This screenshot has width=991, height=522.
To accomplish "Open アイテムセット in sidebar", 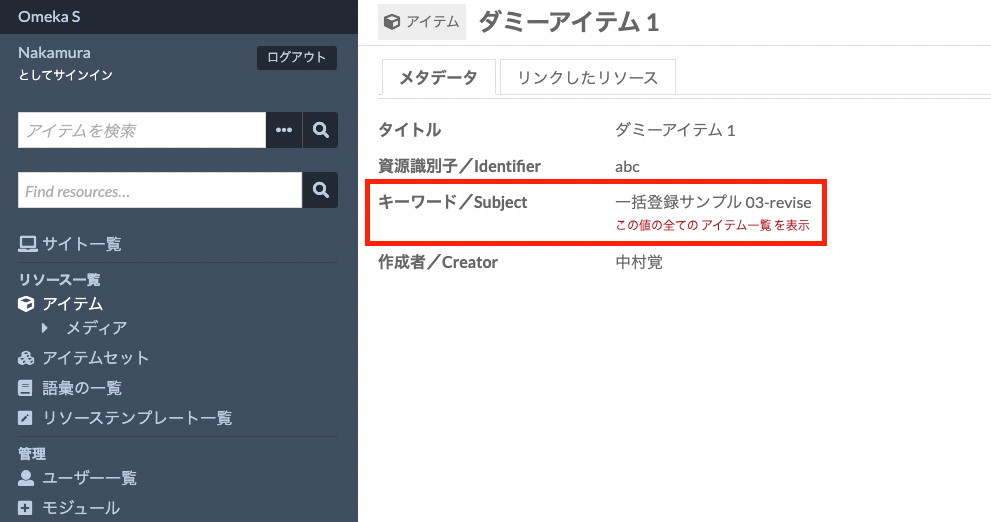I will 96,358.
